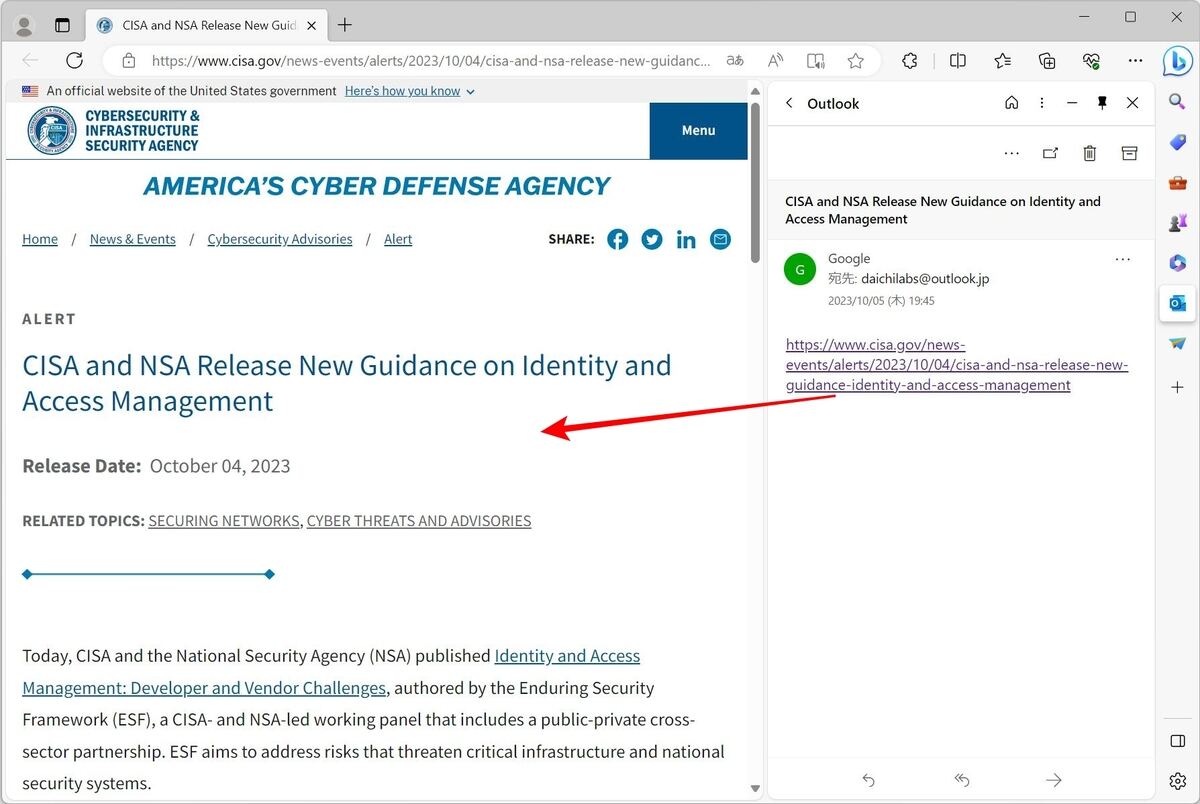1200x804 pixels.
Task: Add a new app to the sidebar
Action: point(1177,387)
